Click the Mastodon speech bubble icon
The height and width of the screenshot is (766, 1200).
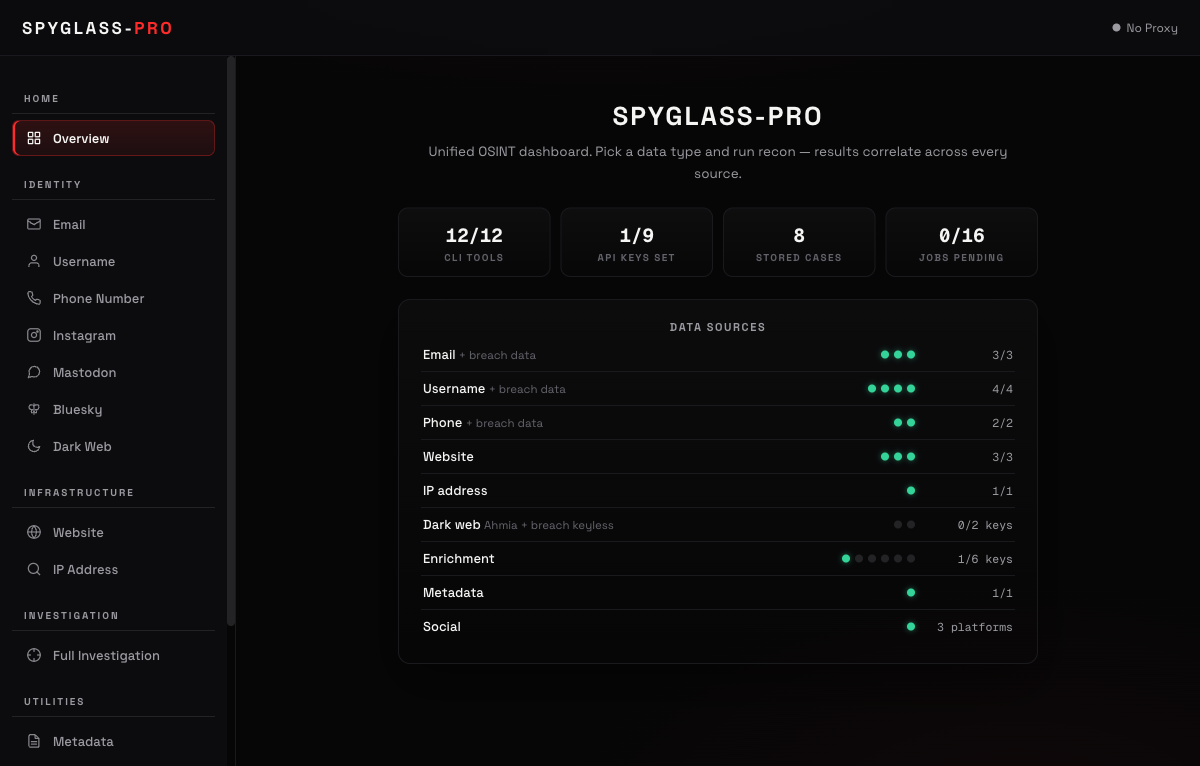[34, 372]
